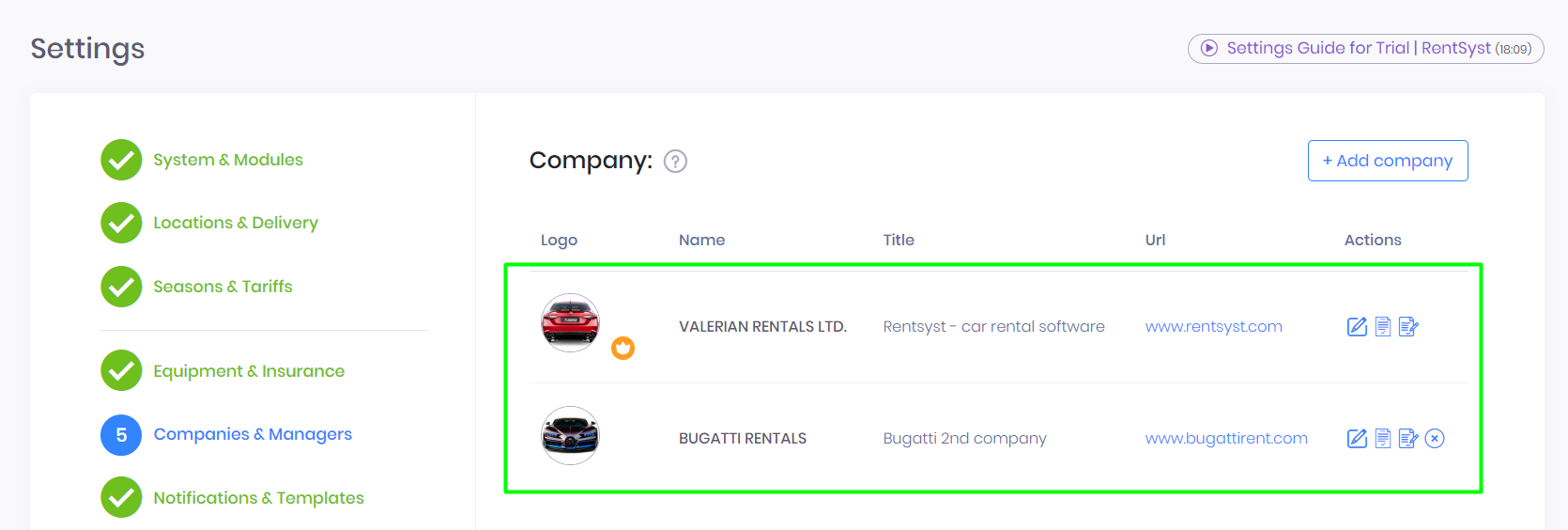The image size is (1568, 530).
Task: Click document-with-pen icon for Bugatti Rentals
Action: (x=1408, y=439)
